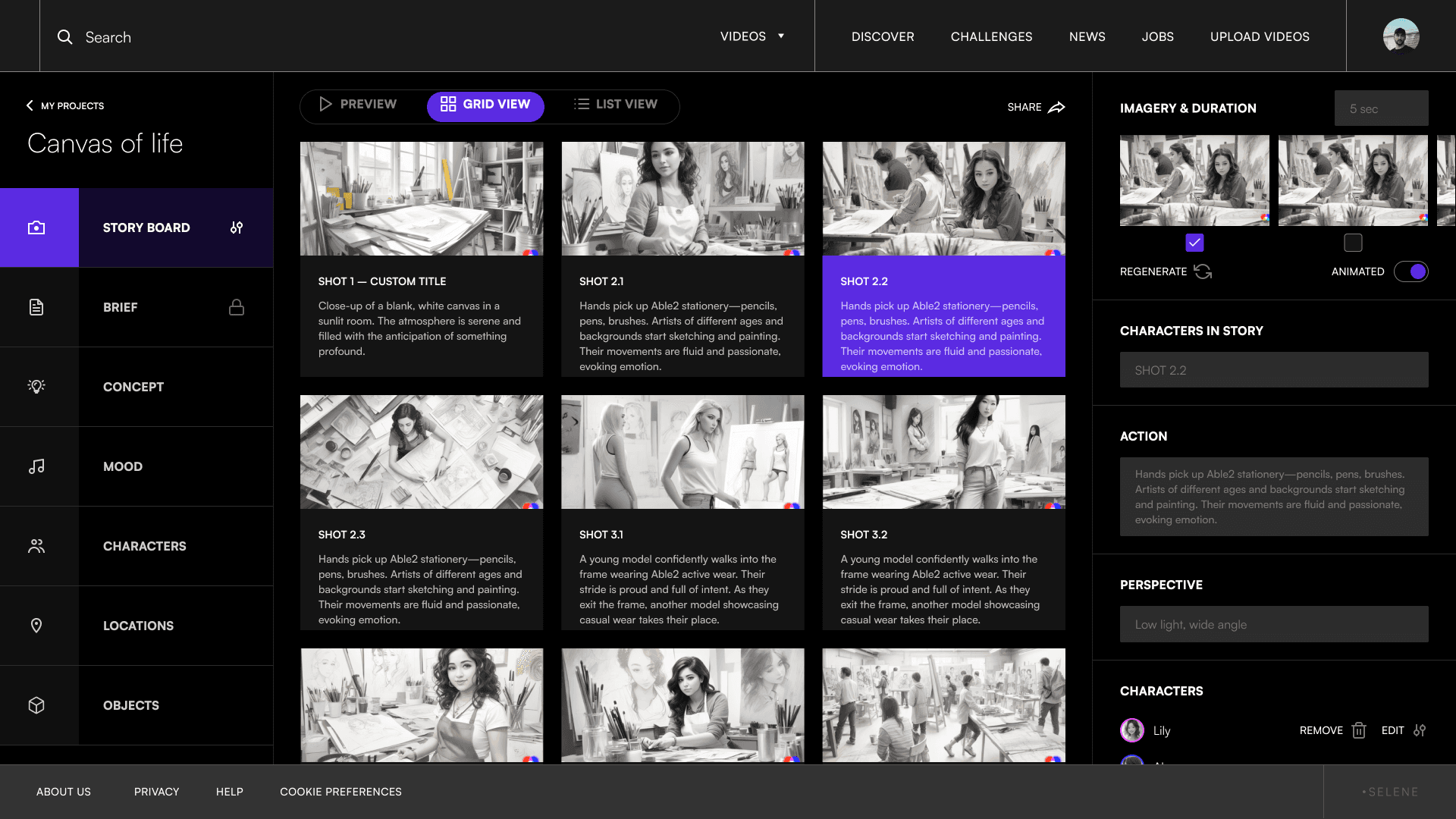Switch to List View
Image resolution: width=1456 pixels, height=819 pixels.
click(x=616, y=104)
